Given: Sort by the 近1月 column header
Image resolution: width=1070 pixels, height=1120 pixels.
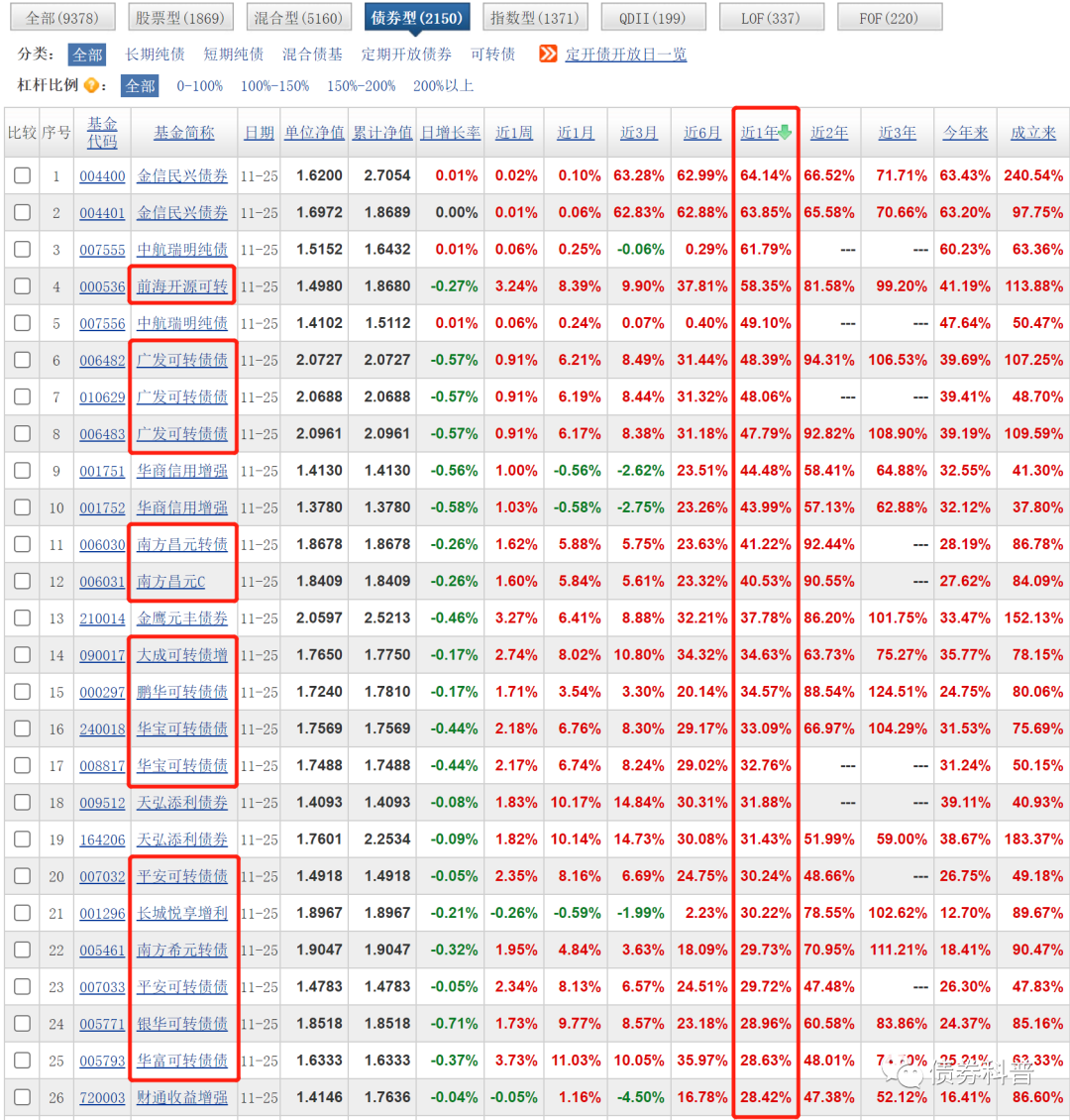Looking at the screenshot, I should [x=576, y=132].
